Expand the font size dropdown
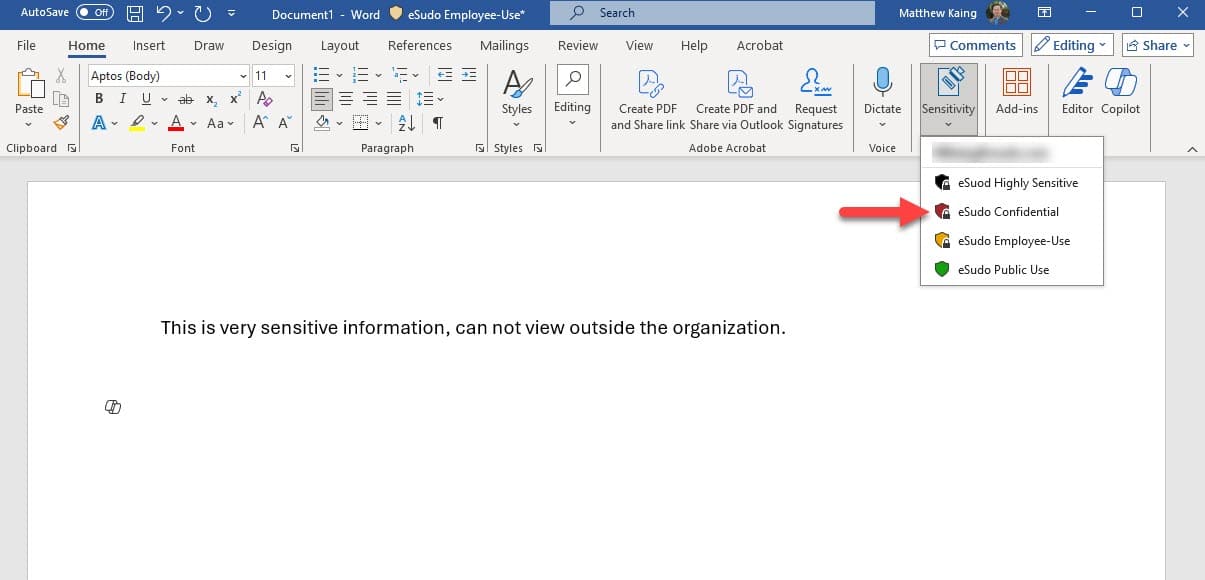 tap(288, 75)
